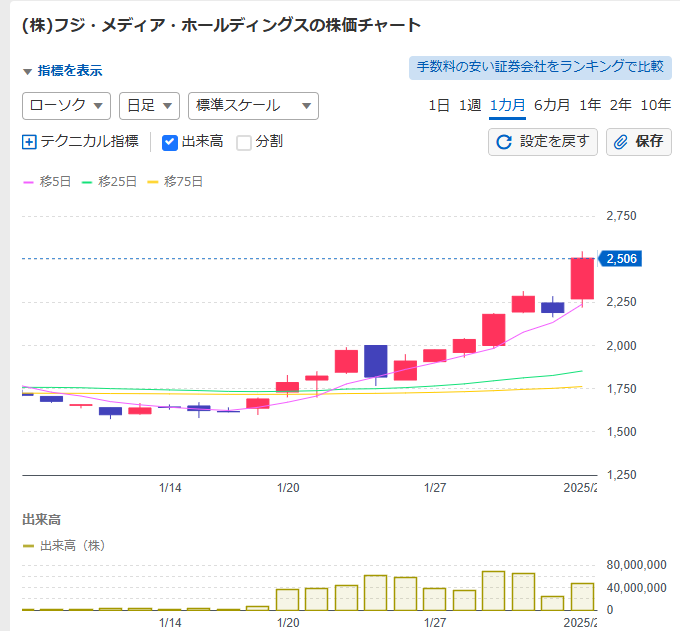The image size is (680, 631).
Task: Click the plus icon beside テクニカル指標
Action: [29, 142]
